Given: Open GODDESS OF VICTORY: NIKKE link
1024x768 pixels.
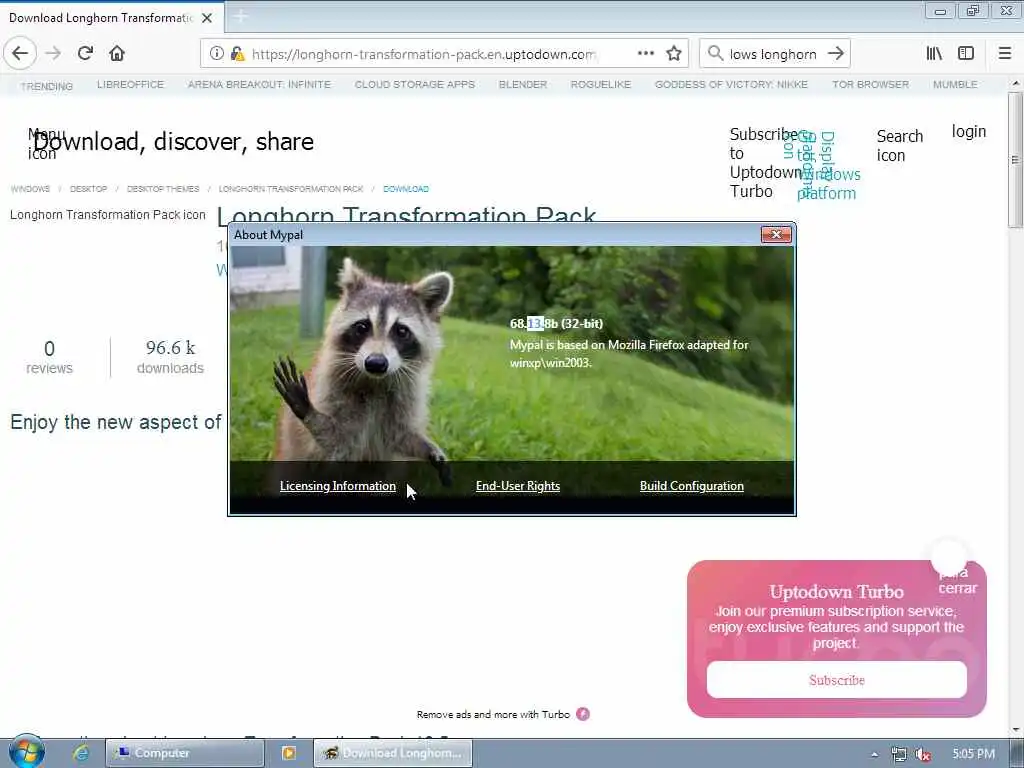Looking at the screenshot, I should coord(731,84).
